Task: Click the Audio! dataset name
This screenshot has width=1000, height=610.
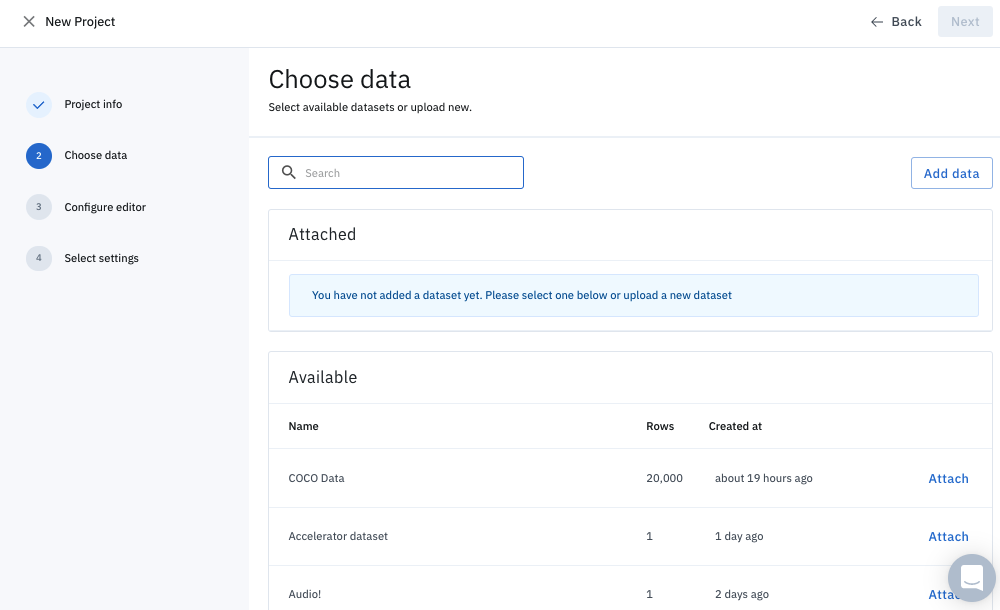Action: pos(305,594)
